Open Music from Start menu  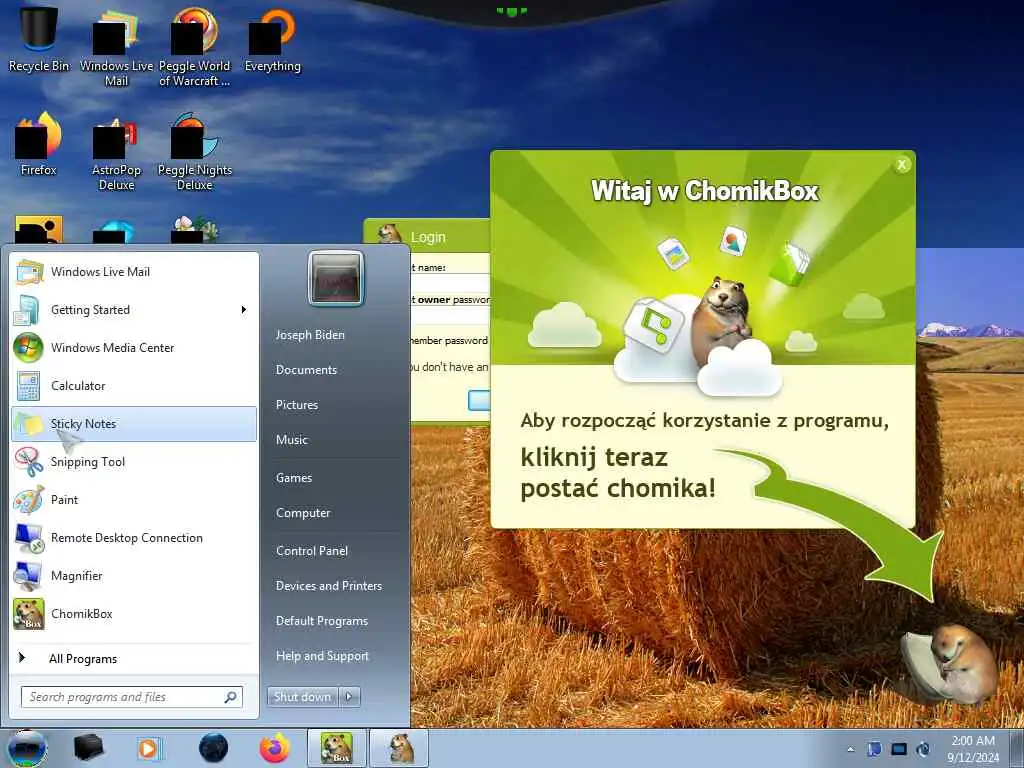click(x=292, y=440)
